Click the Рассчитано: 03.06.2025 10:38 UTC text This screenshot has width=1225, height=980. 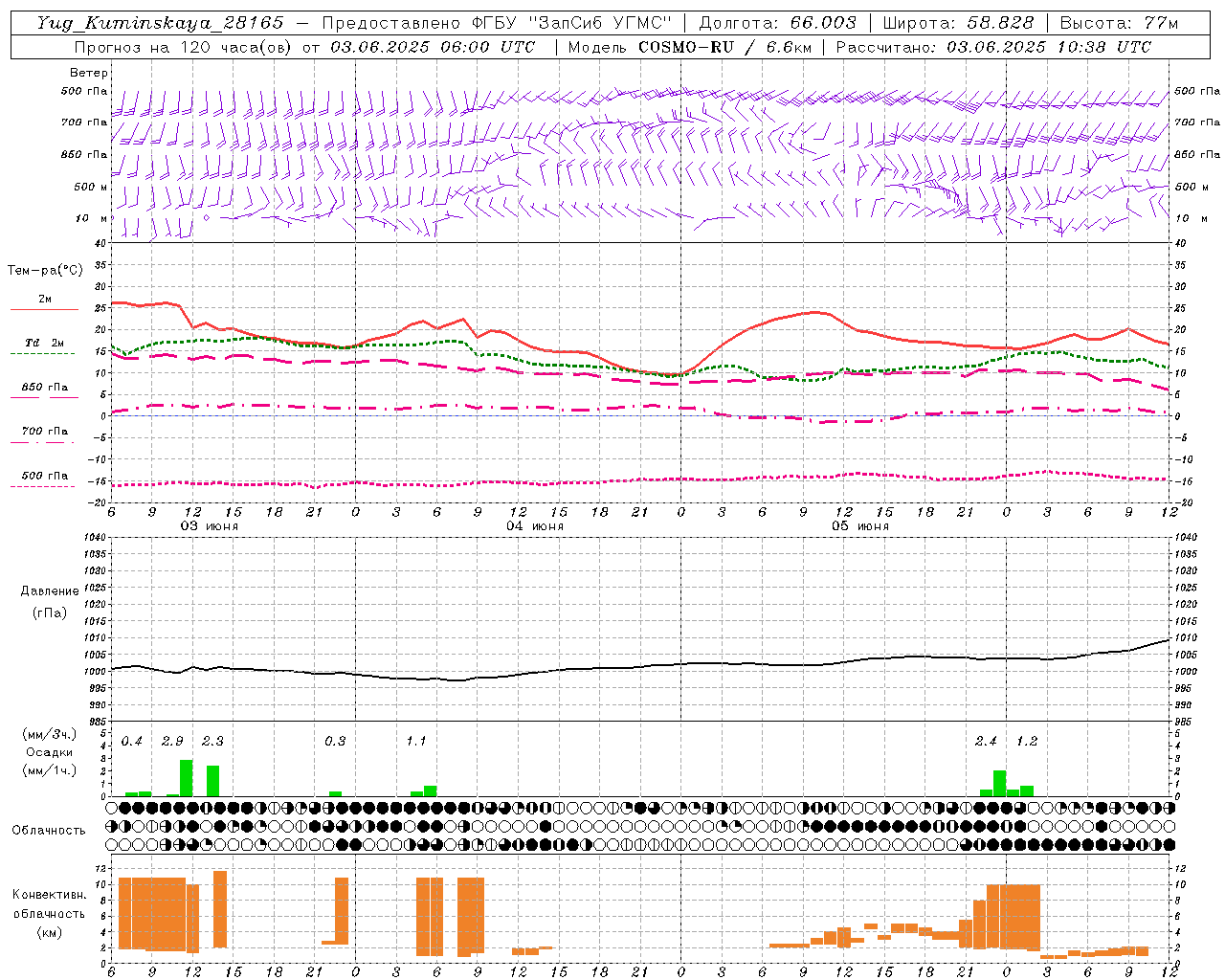click(993, 47)
